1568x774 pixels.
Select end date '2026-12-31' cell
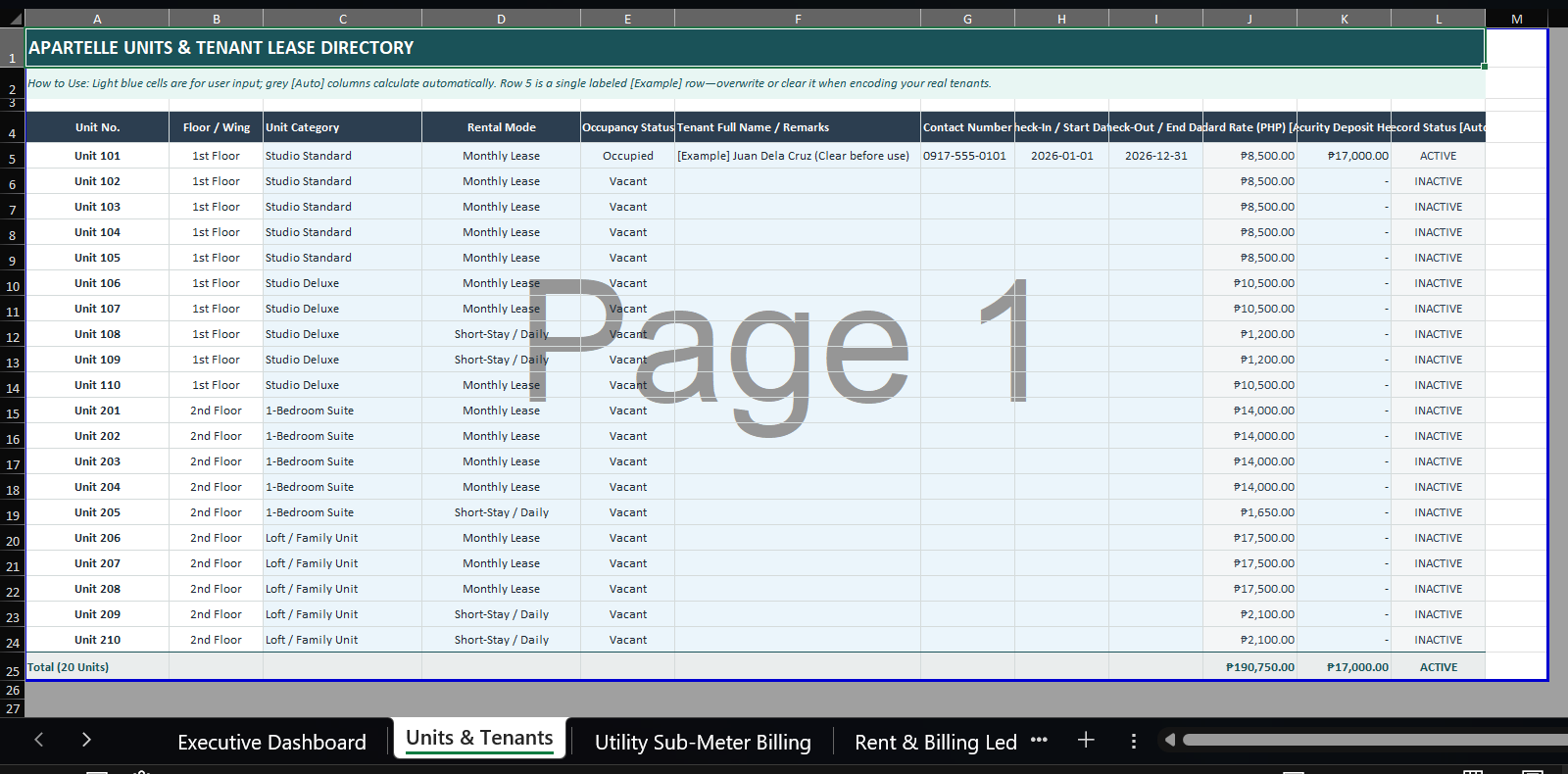click(1155, 156)
